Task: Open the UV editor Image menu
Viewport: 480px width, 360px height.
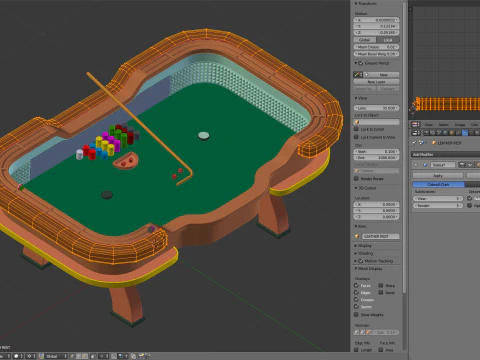Action: click(460, 125)
